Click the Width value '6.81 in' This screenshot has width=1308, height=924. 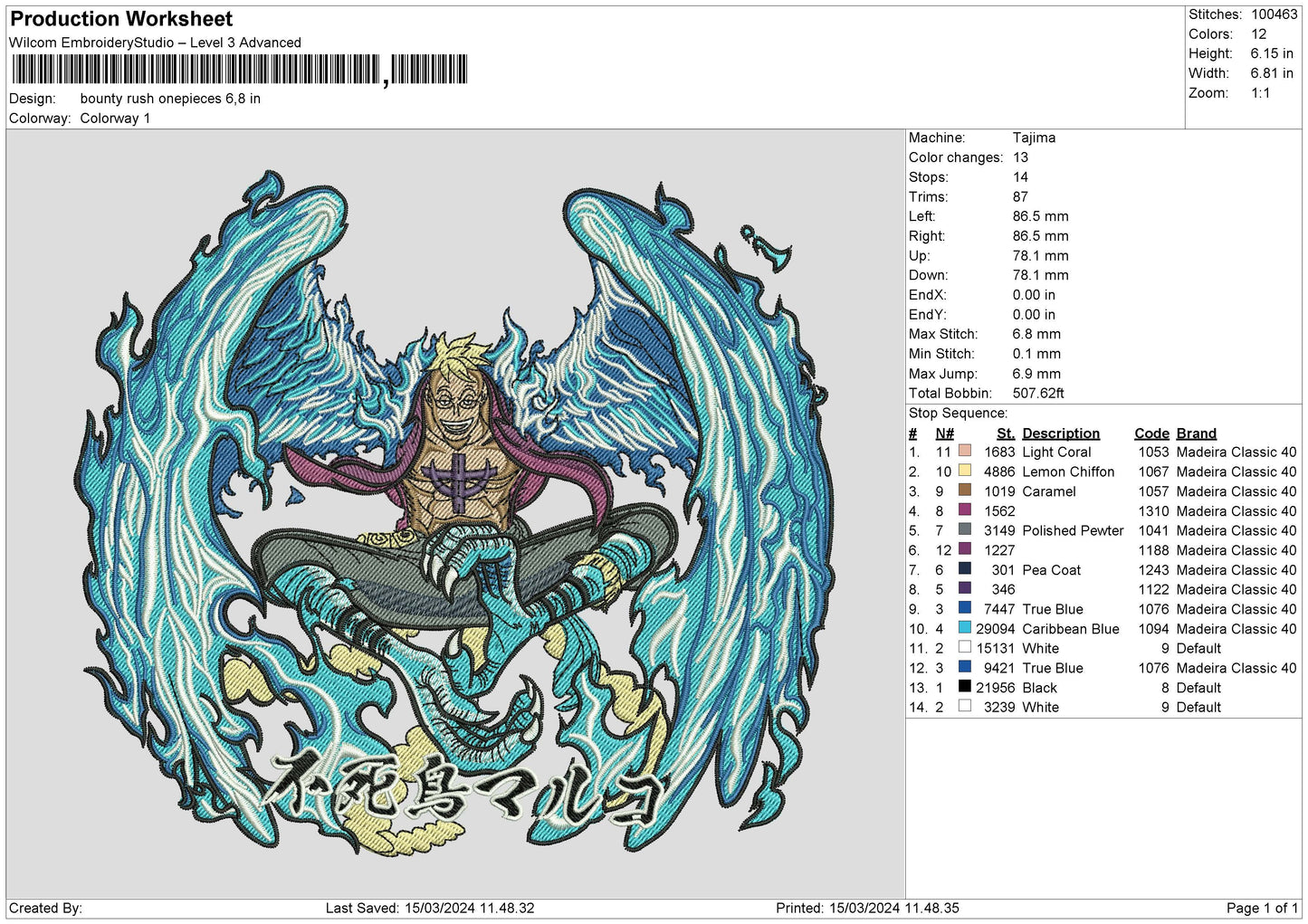pyautogui.click(x=1272, y=73)
